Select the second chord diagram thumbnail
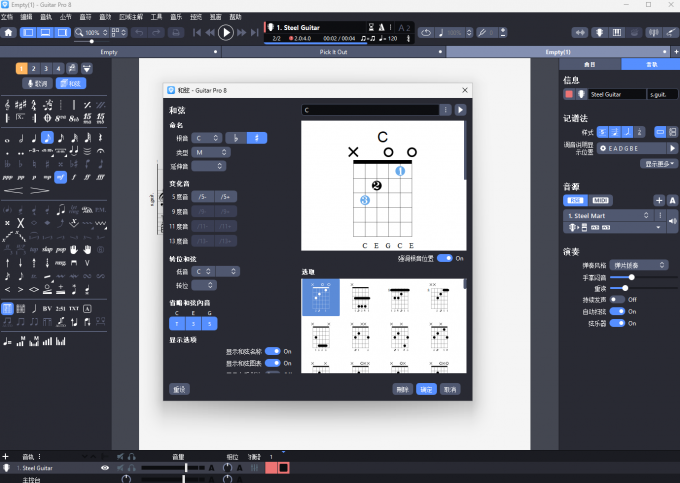 [361, 296]
